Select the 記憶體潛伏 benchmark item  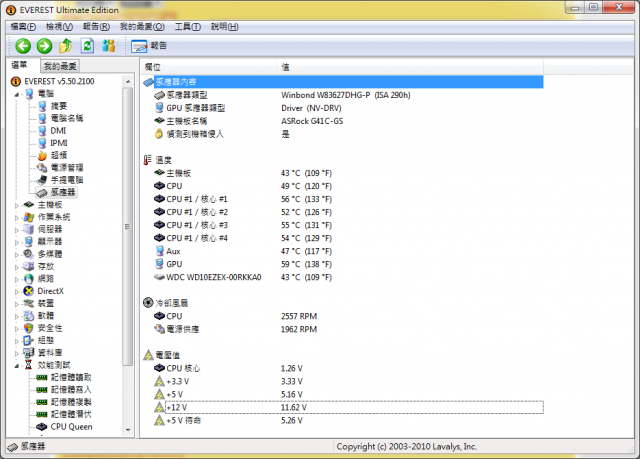71,414
